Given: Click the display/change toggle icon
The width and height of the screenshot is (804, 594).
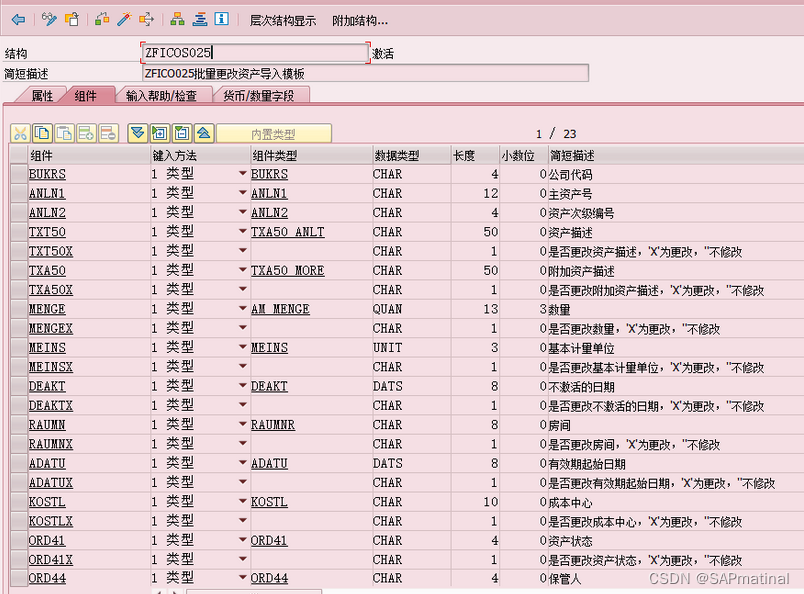Looking at the screenshot, I should (x=49, y=19).
